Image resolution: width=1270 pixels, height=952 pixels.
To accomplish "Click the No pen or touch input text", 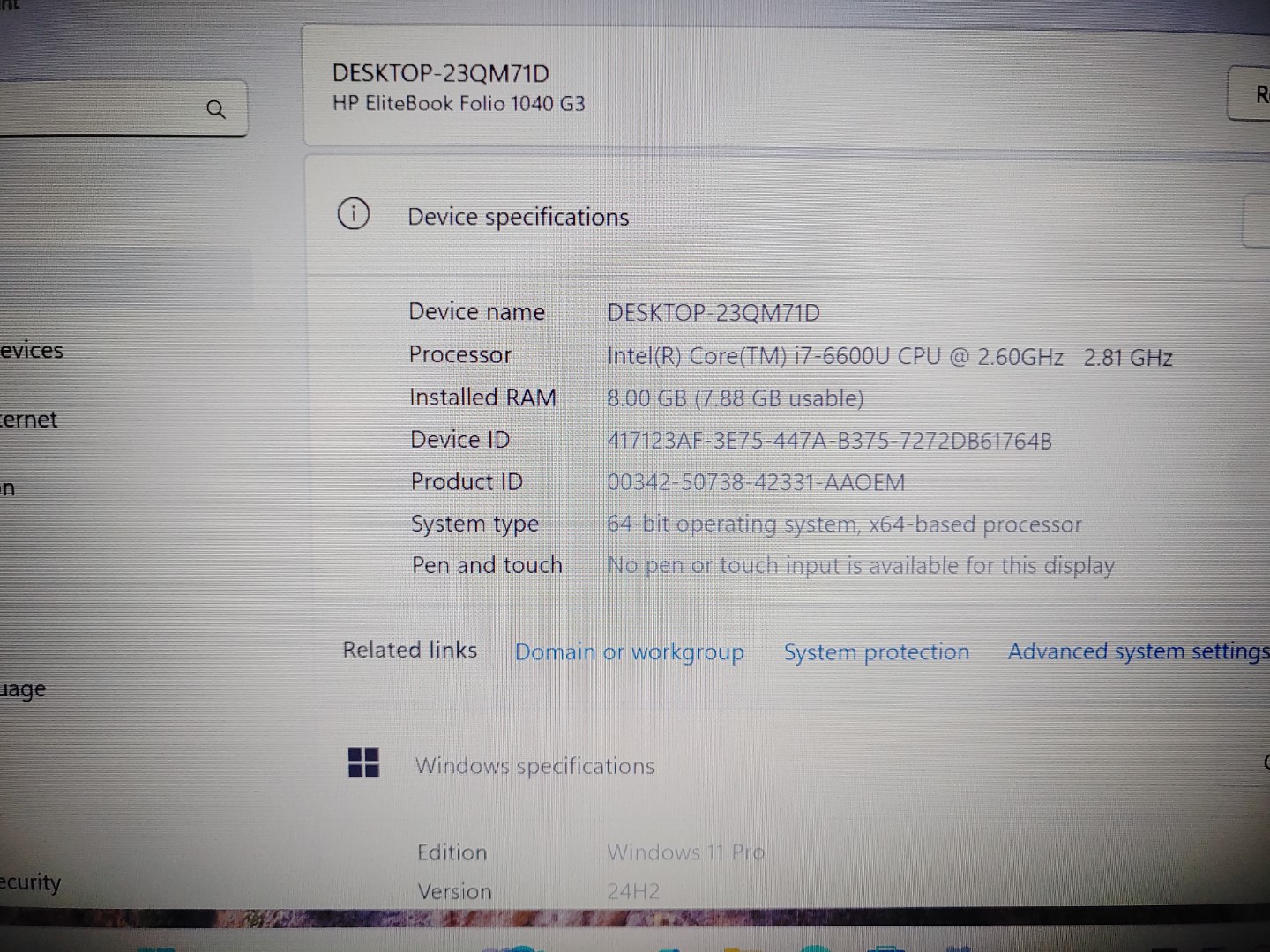I will coord(861,566).
